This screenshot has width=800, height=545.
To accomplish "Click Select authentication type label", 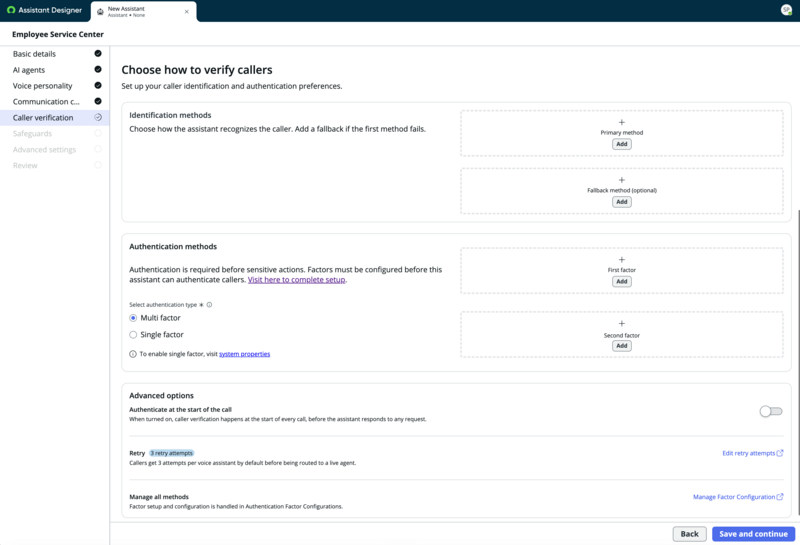I will click(x=163, y=305).
